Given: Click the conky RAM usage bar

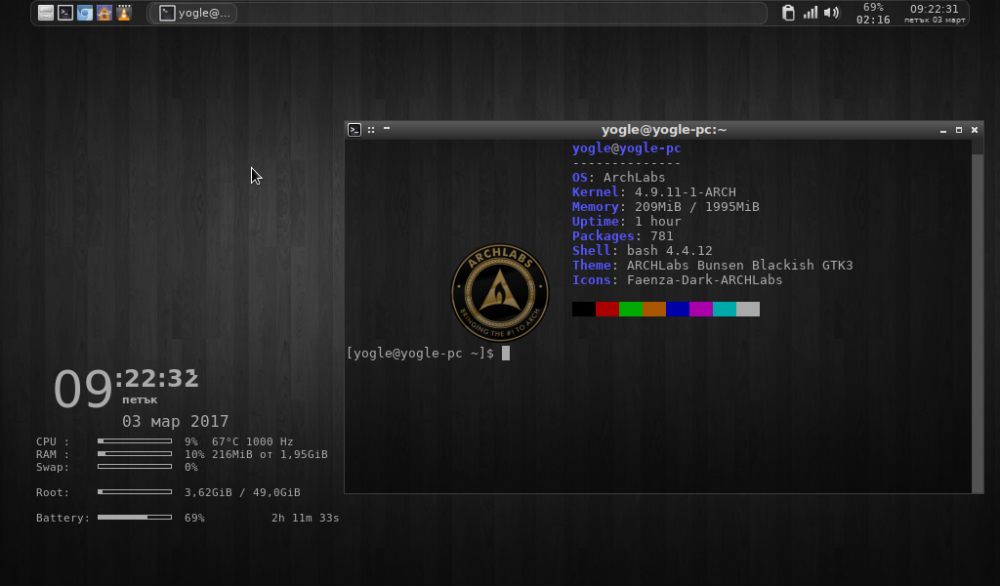Looking at the screenshot, I should pyautogui.click(x=135, y=454).
